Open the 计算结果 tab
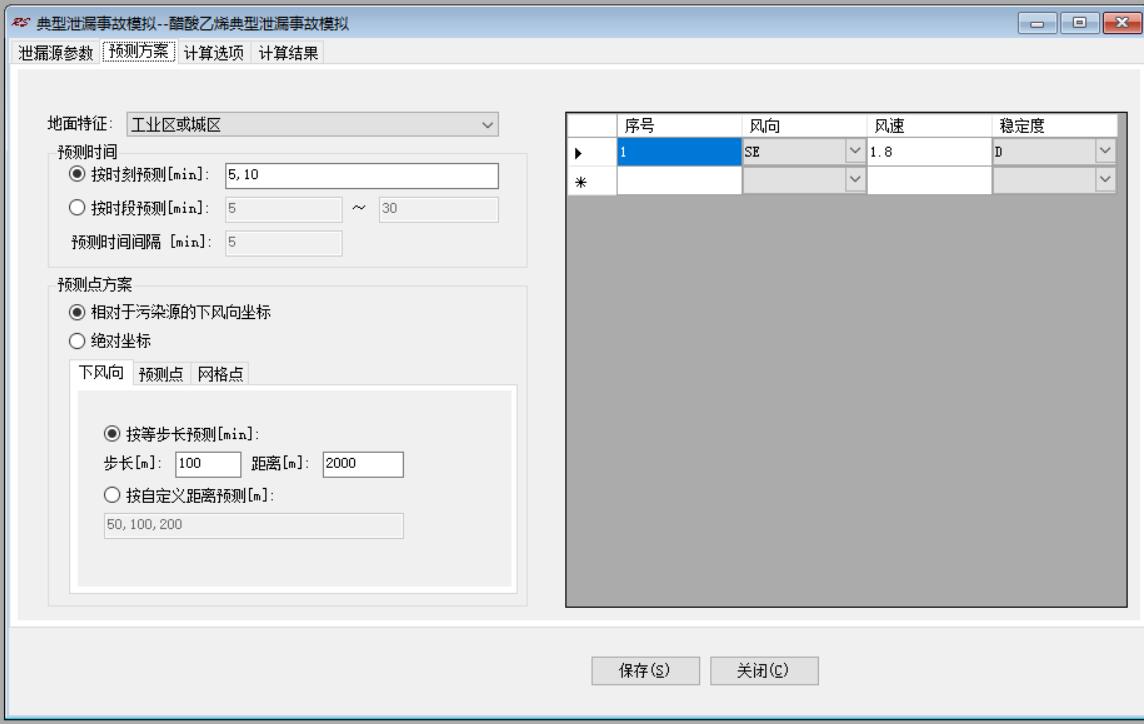The width and height of the screenshot is (1144, 724). pyautogui.click(x=288, y=53)
